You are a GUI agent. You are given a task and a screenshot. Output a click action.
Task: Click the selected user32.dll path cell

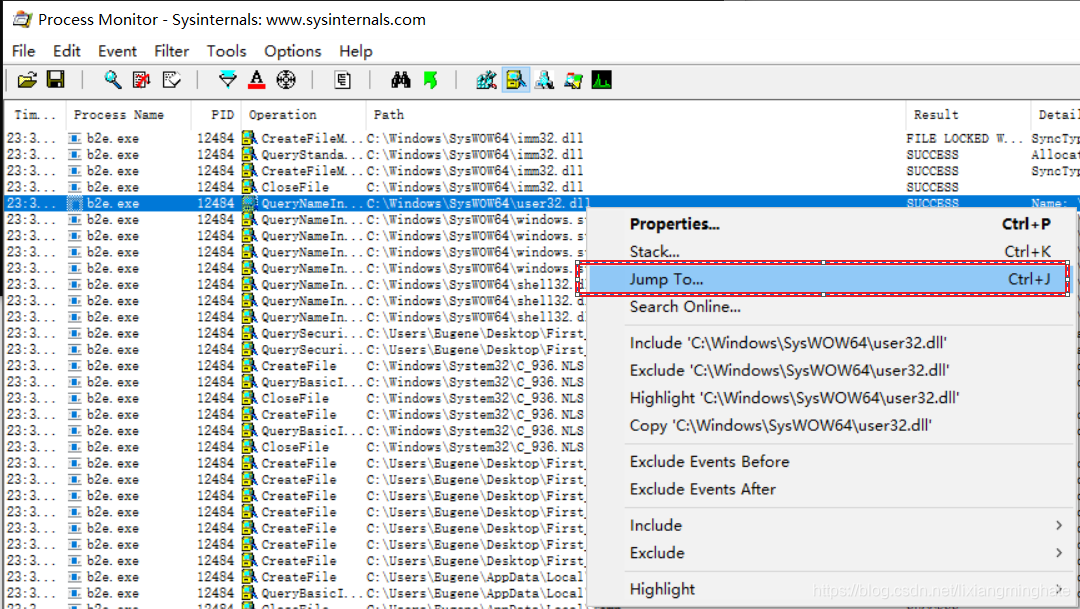click(479, 203)
